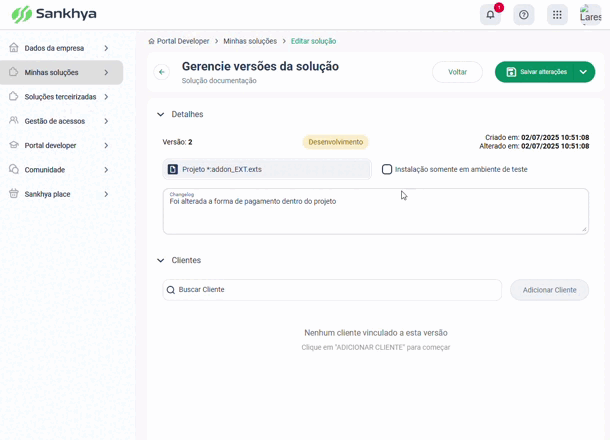Screen dimensions: 610x440
Task: Open Sankhya place menu item
Action: coord(61,194)
